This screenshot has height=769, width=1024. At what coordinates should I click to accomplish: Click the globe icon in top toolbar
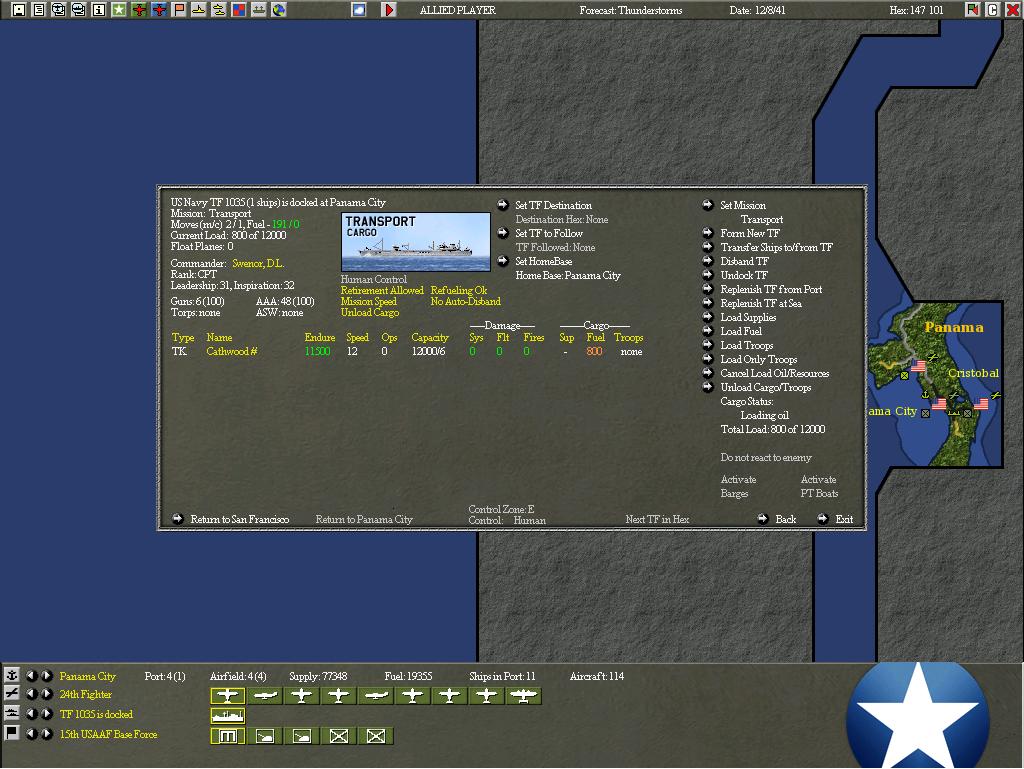(279, 10)
